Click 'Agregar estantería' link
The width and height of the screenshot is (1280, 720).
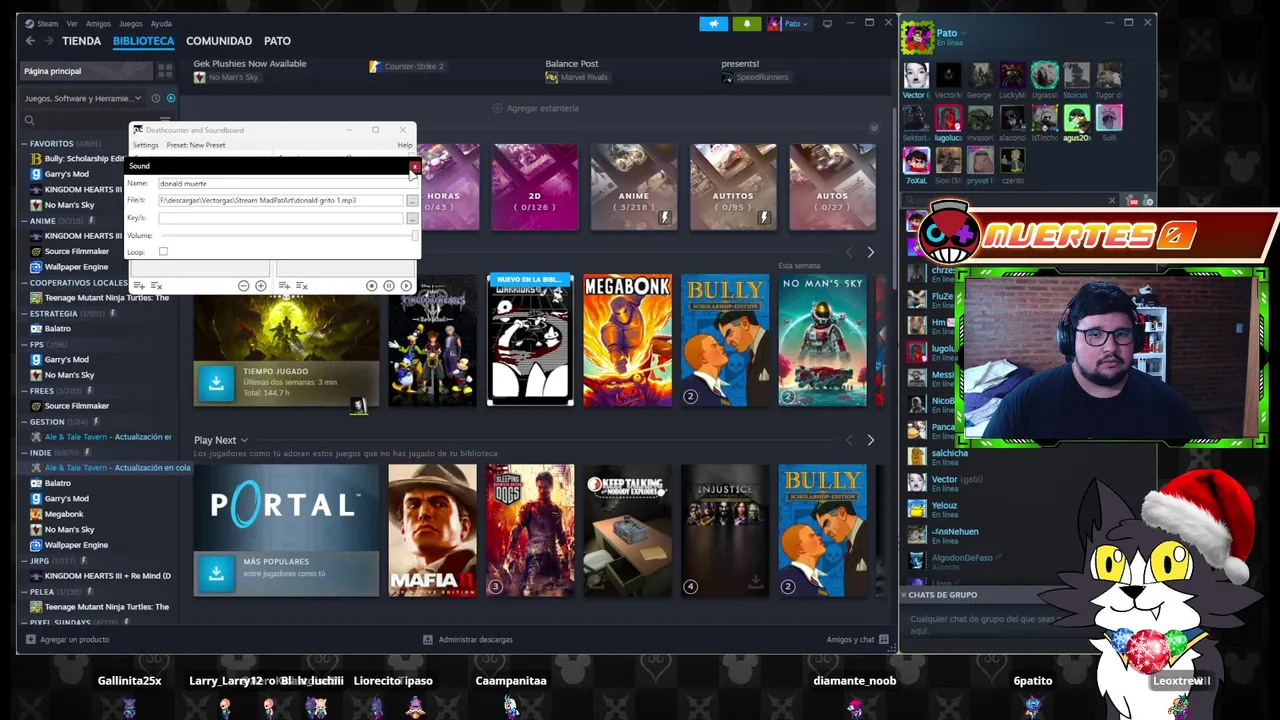pyautogui.click(x=535, y=108)
